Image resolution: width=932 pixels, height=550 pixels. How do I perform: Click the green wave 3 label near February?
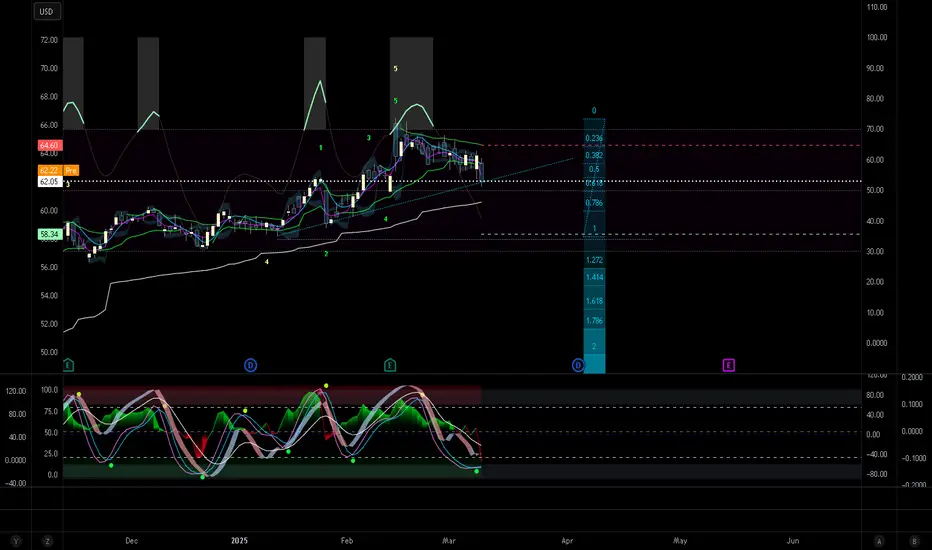[369, 138]
